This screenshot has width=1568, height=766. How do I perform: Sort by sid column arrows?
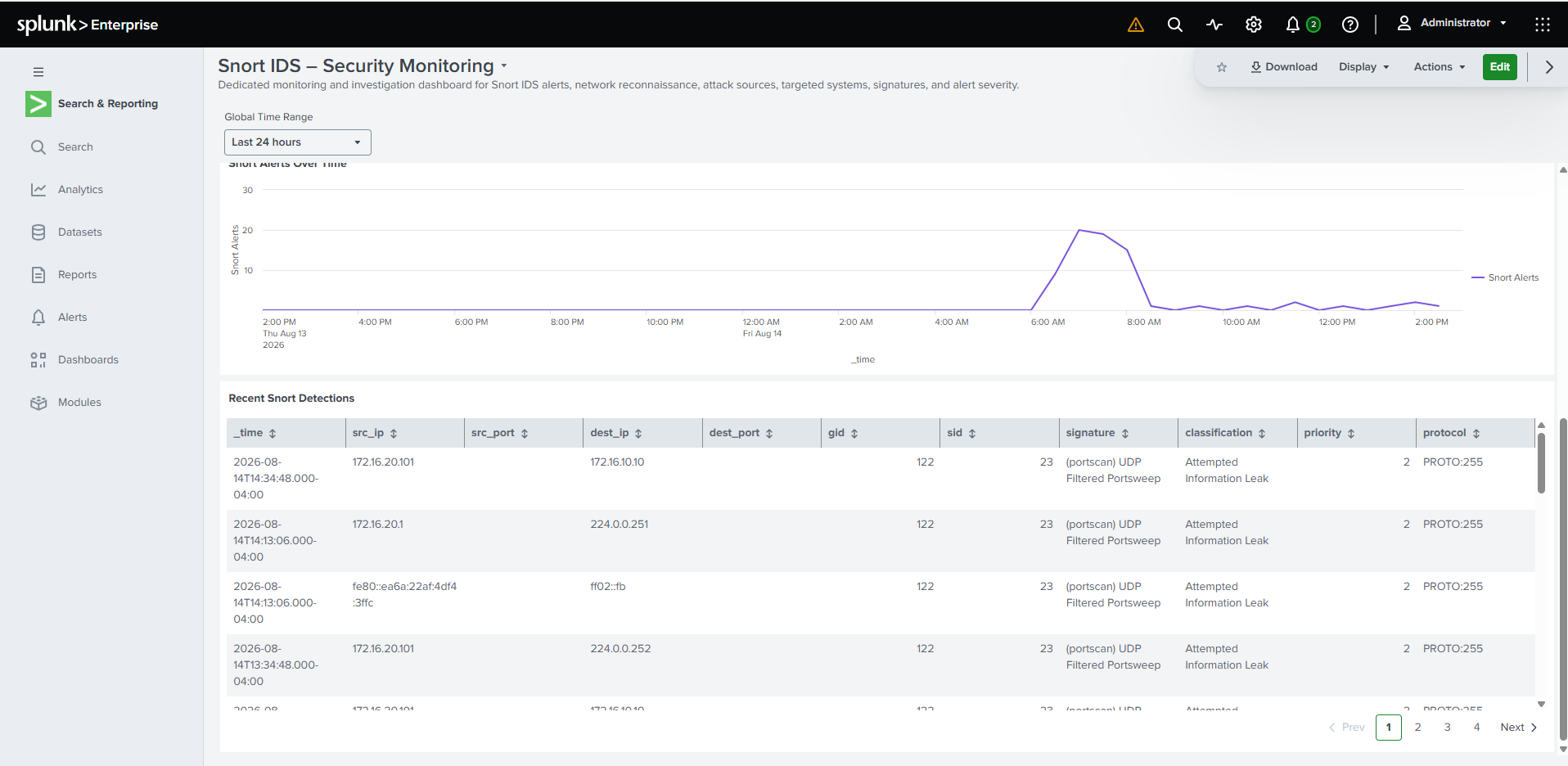[x=972, y=433]
